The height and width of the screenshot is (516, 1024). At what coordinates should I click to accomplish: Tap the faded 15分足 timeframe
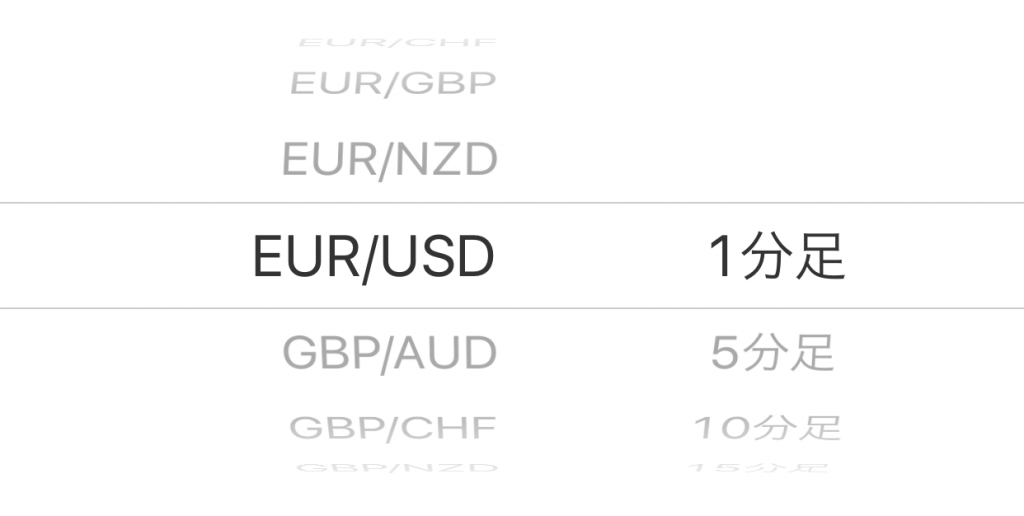point(760,467)
